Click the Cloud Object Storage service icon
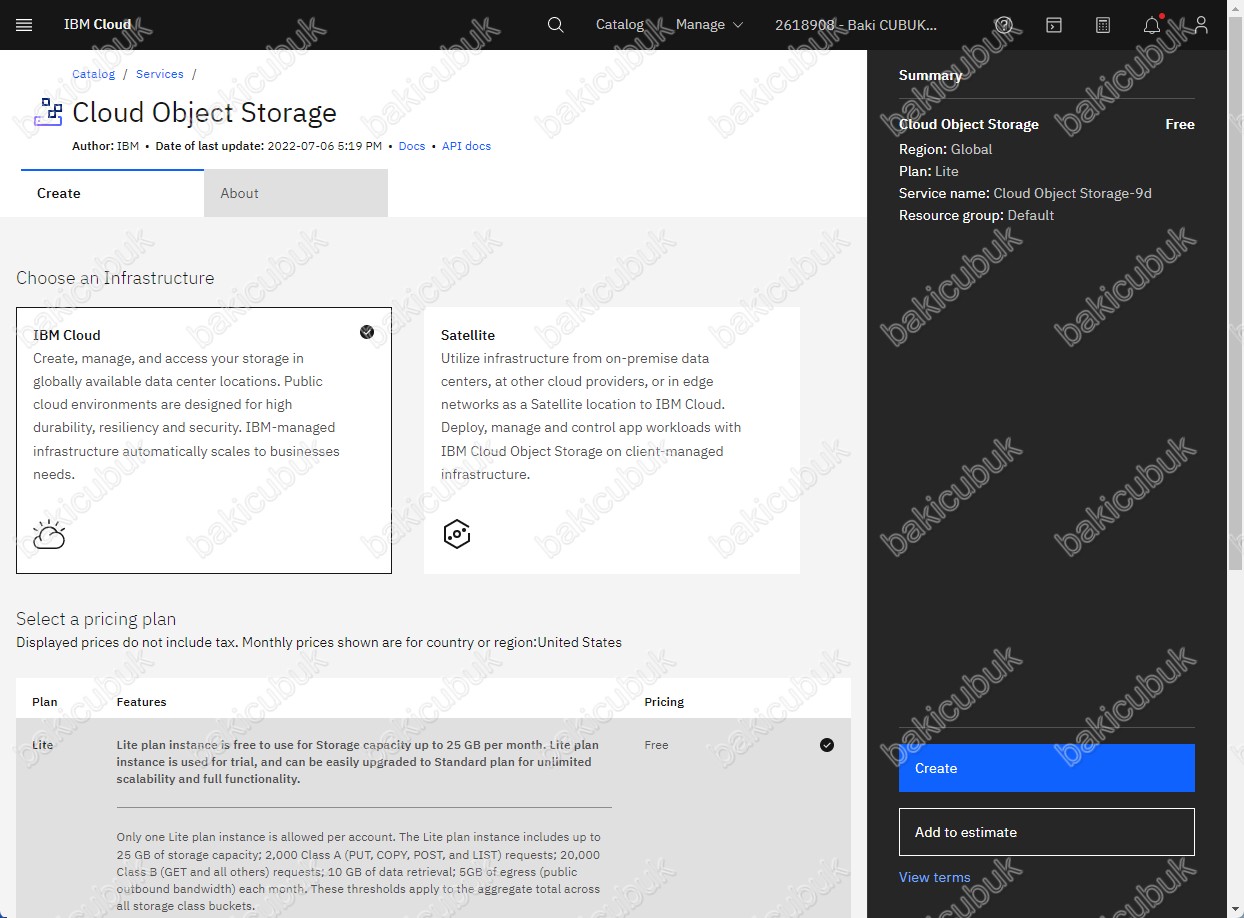1244x918 pixels. [x=48, y=112]
